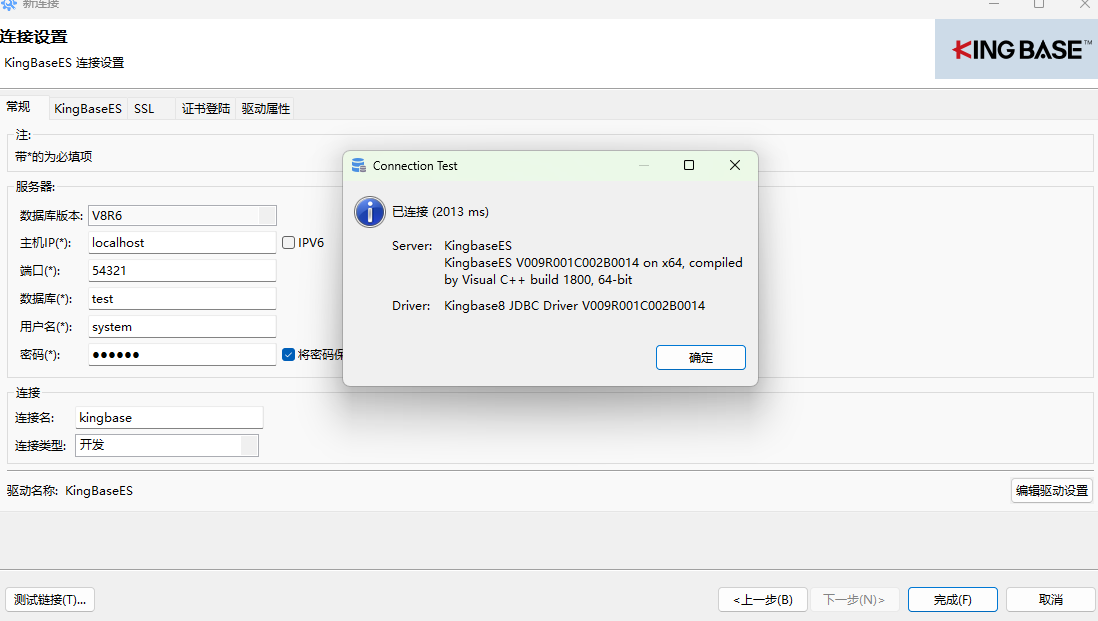1098x621 pixels.
Task: Click the 连接名 field containing kingbase
Action: (x=169, y=417)
